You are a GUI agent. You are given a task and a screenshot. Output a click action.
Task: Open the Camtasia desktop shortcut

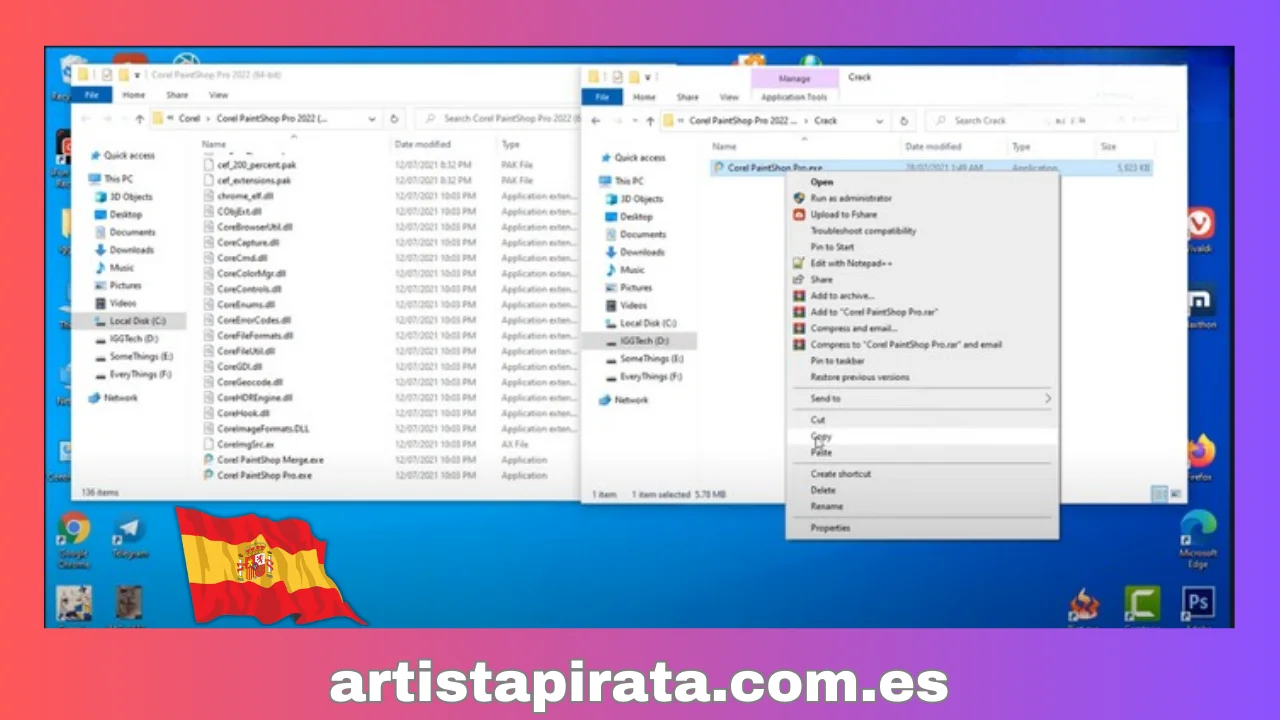tap(1141, 606)
